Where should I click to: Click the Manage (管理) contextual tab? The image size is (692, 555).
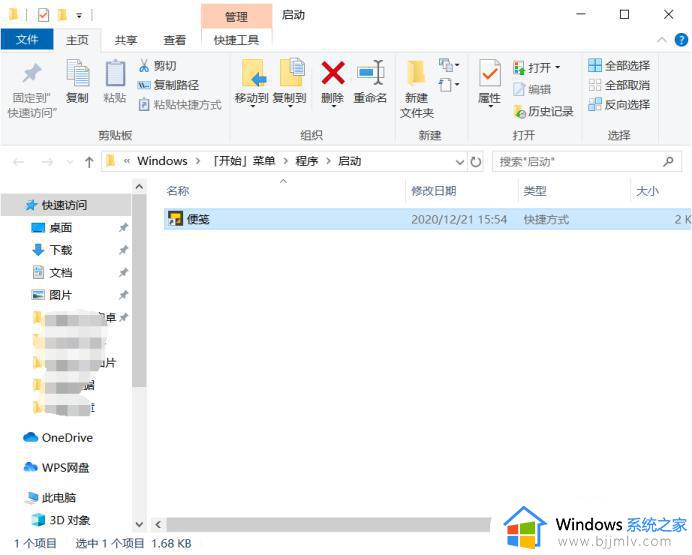point(236,17)
